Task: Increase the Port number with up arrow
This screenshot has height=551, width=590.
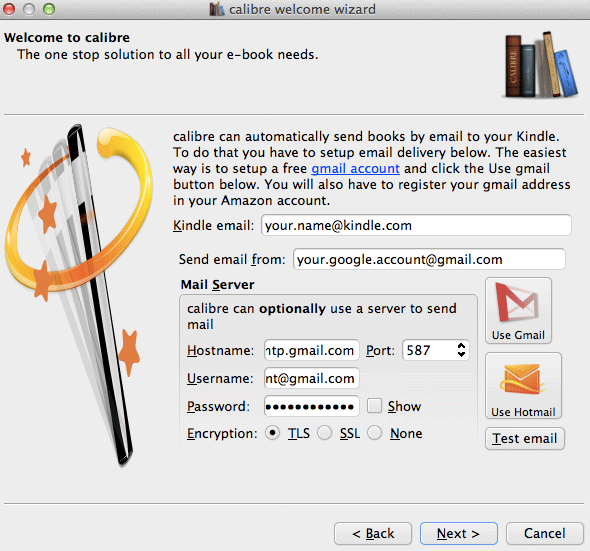Action: pyautogui.click(x=461, y=345)
